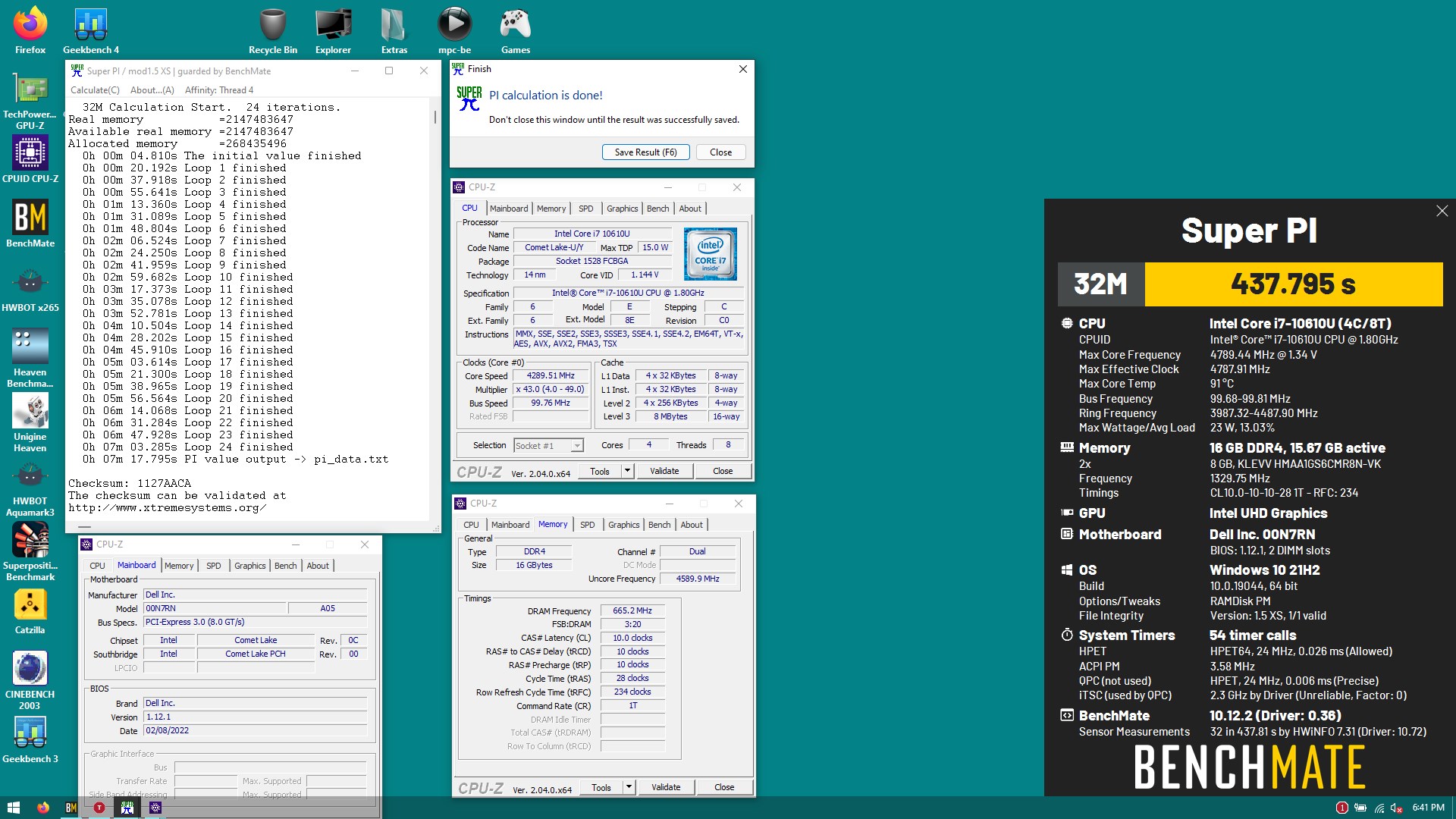The image size is (1456, 819).
Task: Switch to Mainboard tab in top CPU-Z window
Action: tap(509, 209)
